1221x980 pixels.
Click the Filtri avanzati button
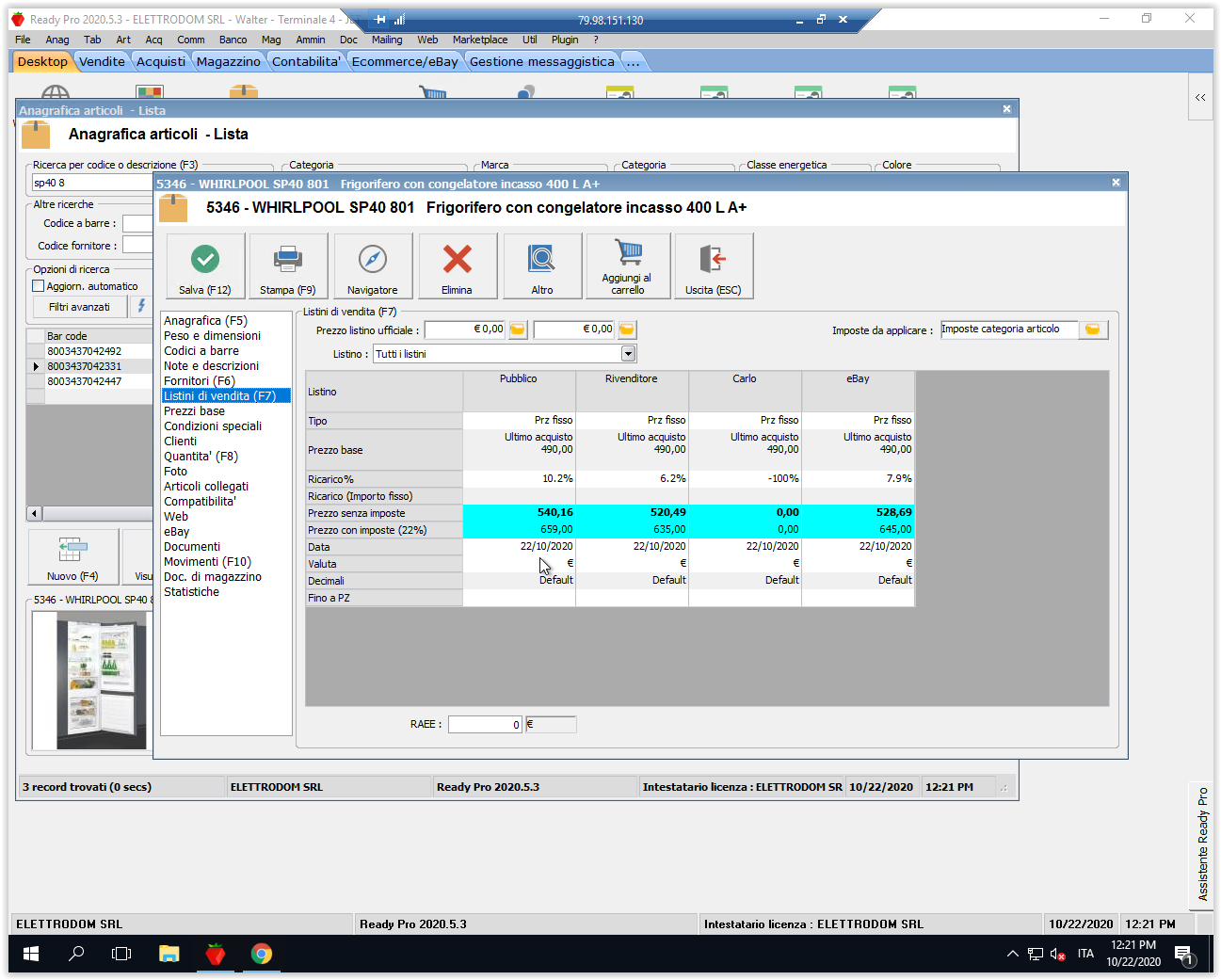point(79,307)
